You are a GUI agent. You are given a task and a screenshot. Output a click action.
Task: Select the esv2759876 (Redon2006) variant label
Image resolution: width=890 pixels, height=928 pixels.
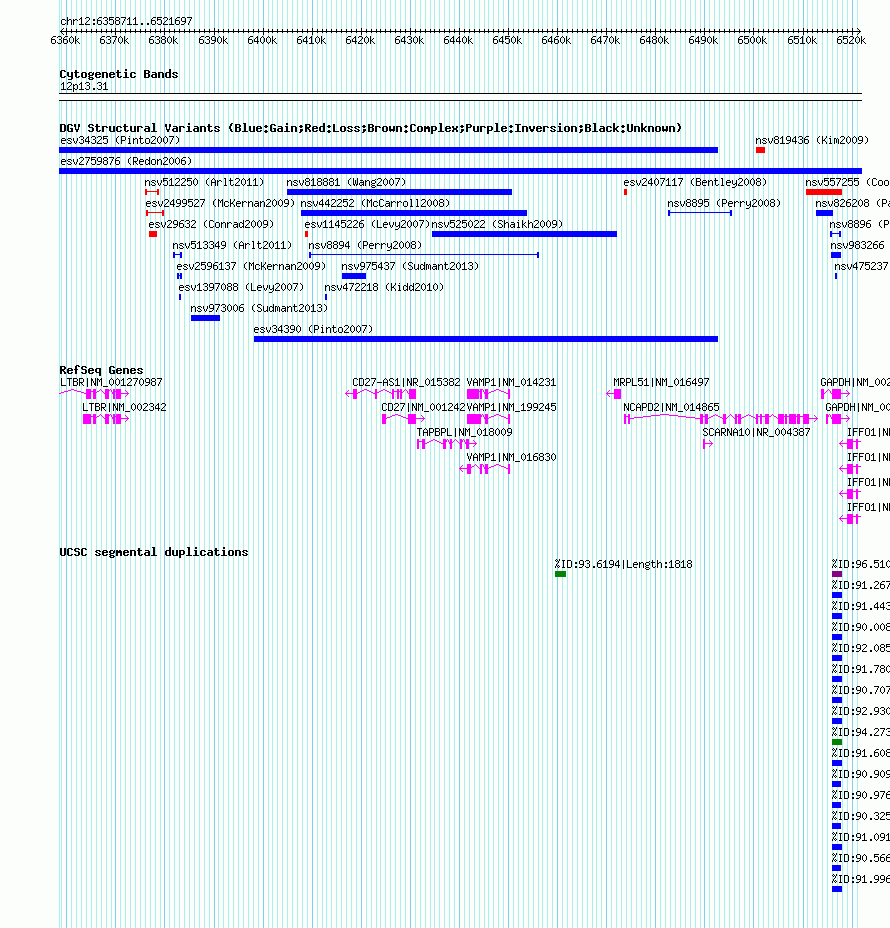pos(125,161)
